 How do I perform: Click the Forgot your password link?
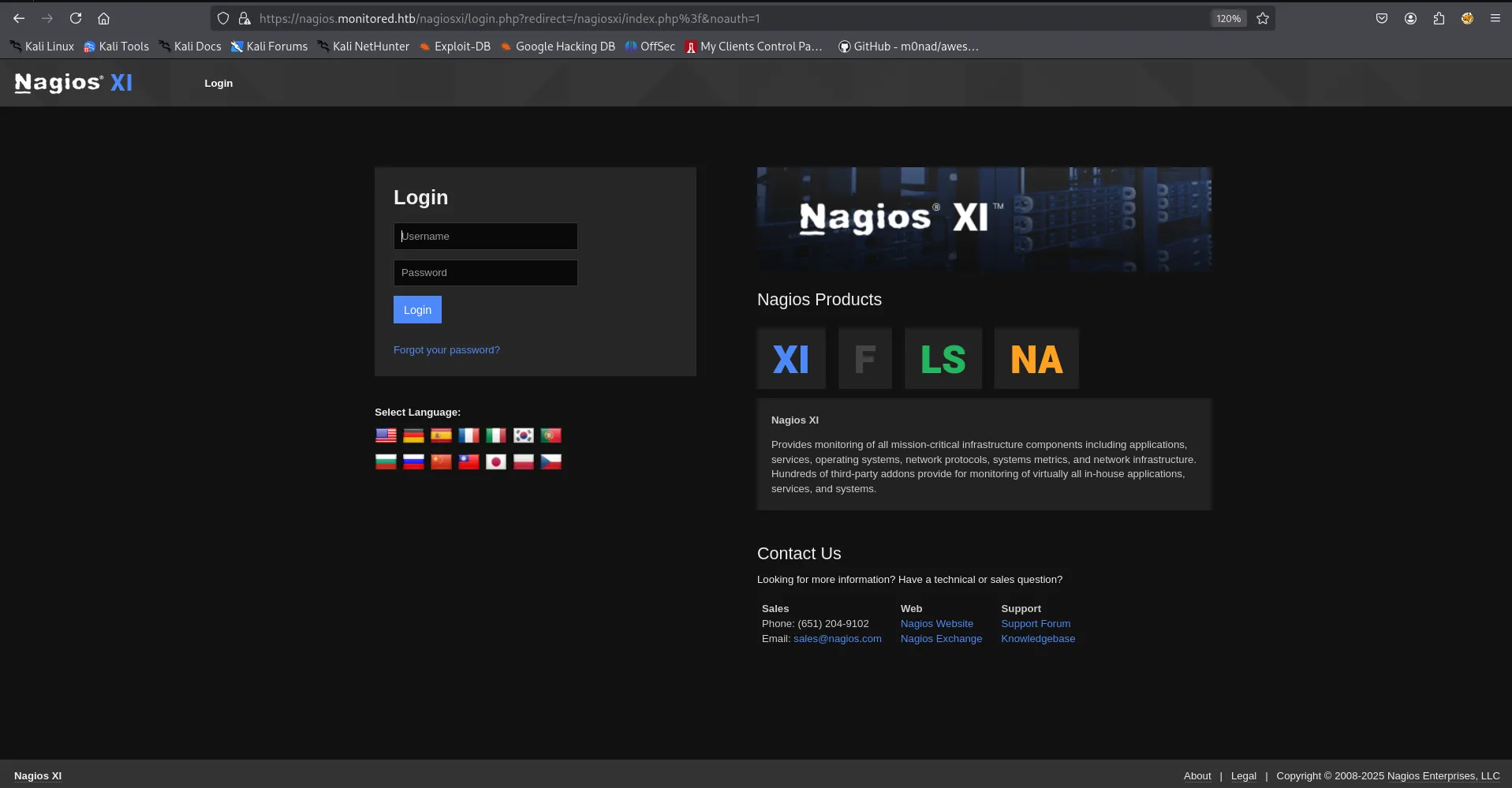(x=446, y=350)
